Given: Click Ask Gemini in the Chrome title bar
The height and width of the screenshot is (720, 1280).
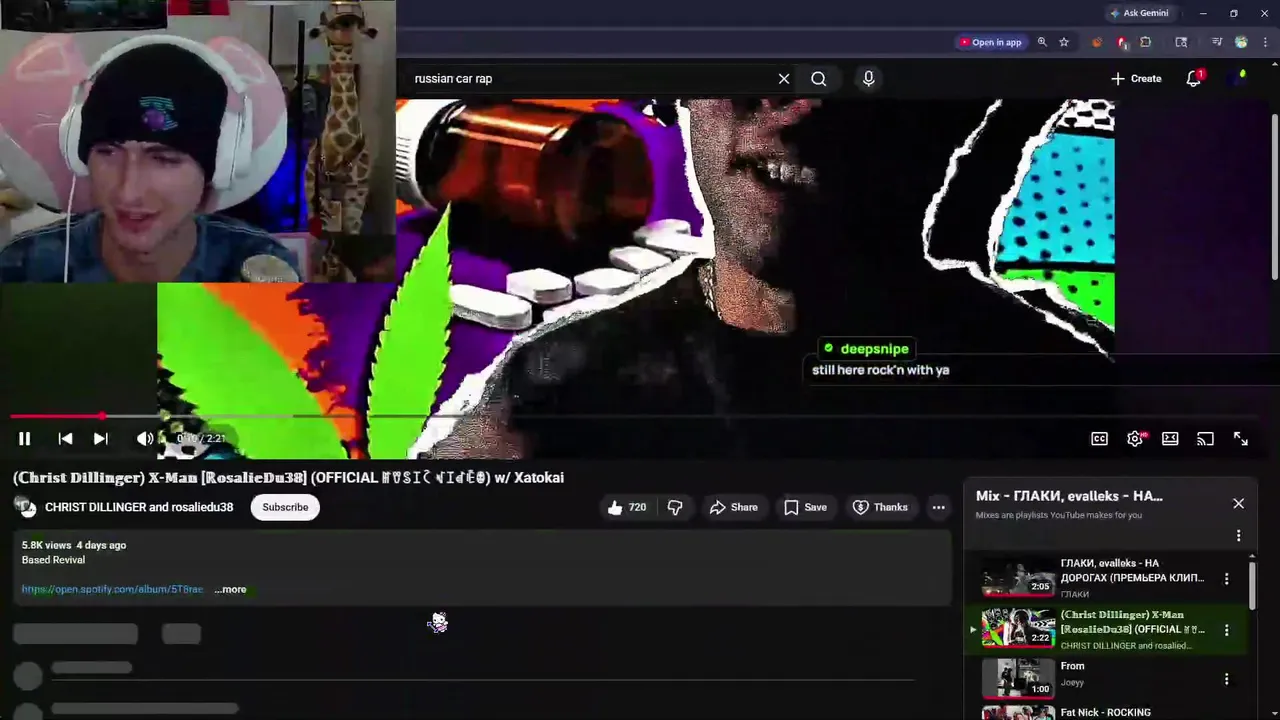Looking at the screenshot, I should tap(1139, 13).
